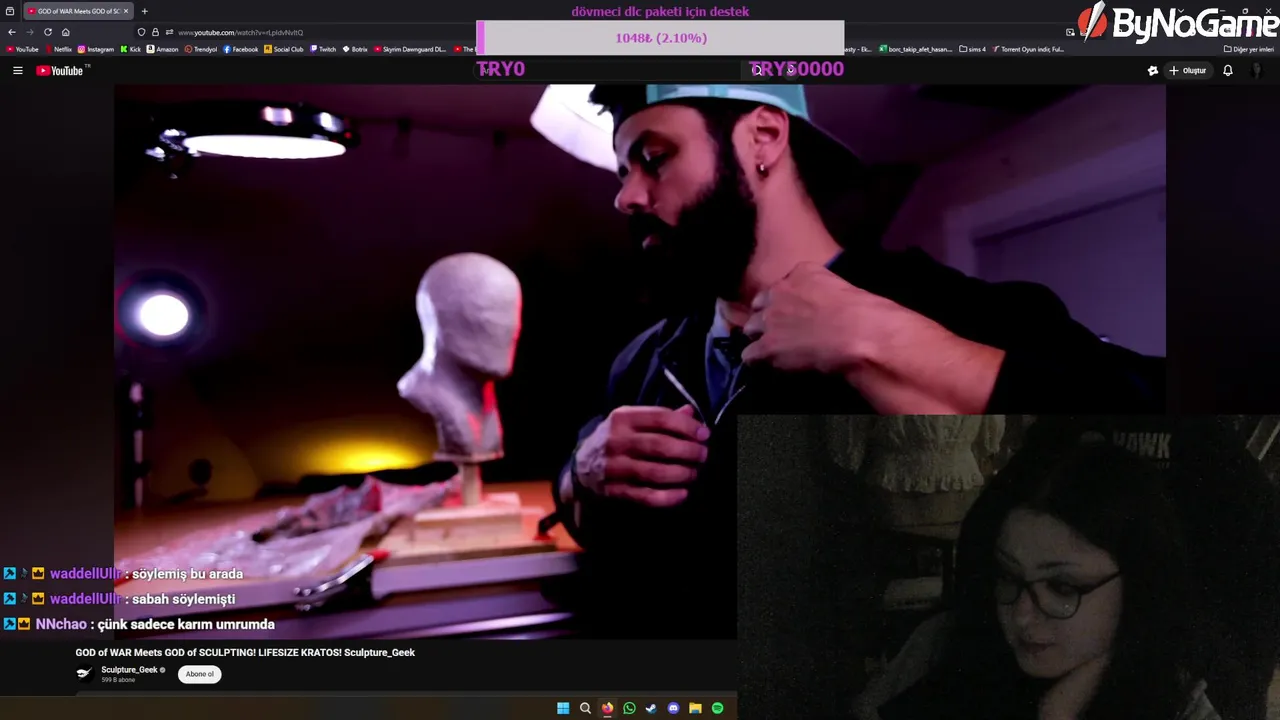Expand the Diğer yer imleri folder
This screenshot has width=1280, height=720.
pos(1249,49)
